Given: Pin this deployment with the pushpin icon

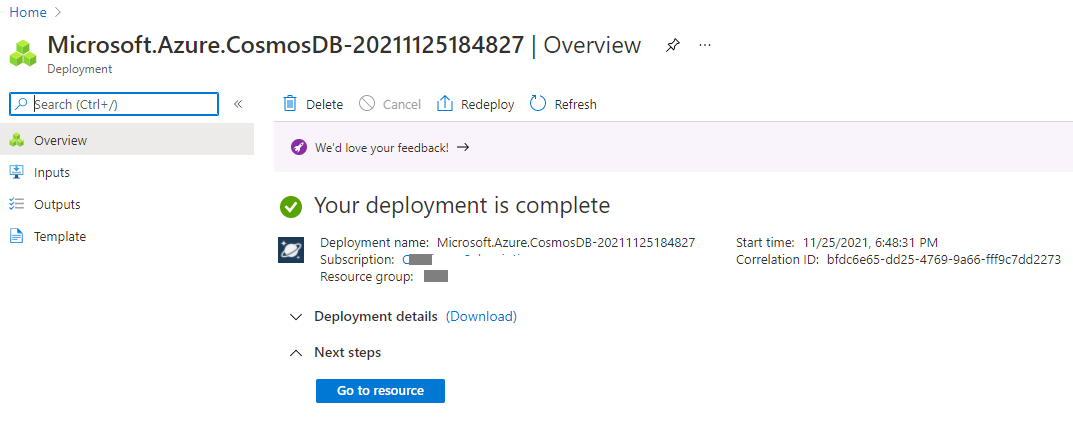Looking at the screenshot, I should coord(673,46).
